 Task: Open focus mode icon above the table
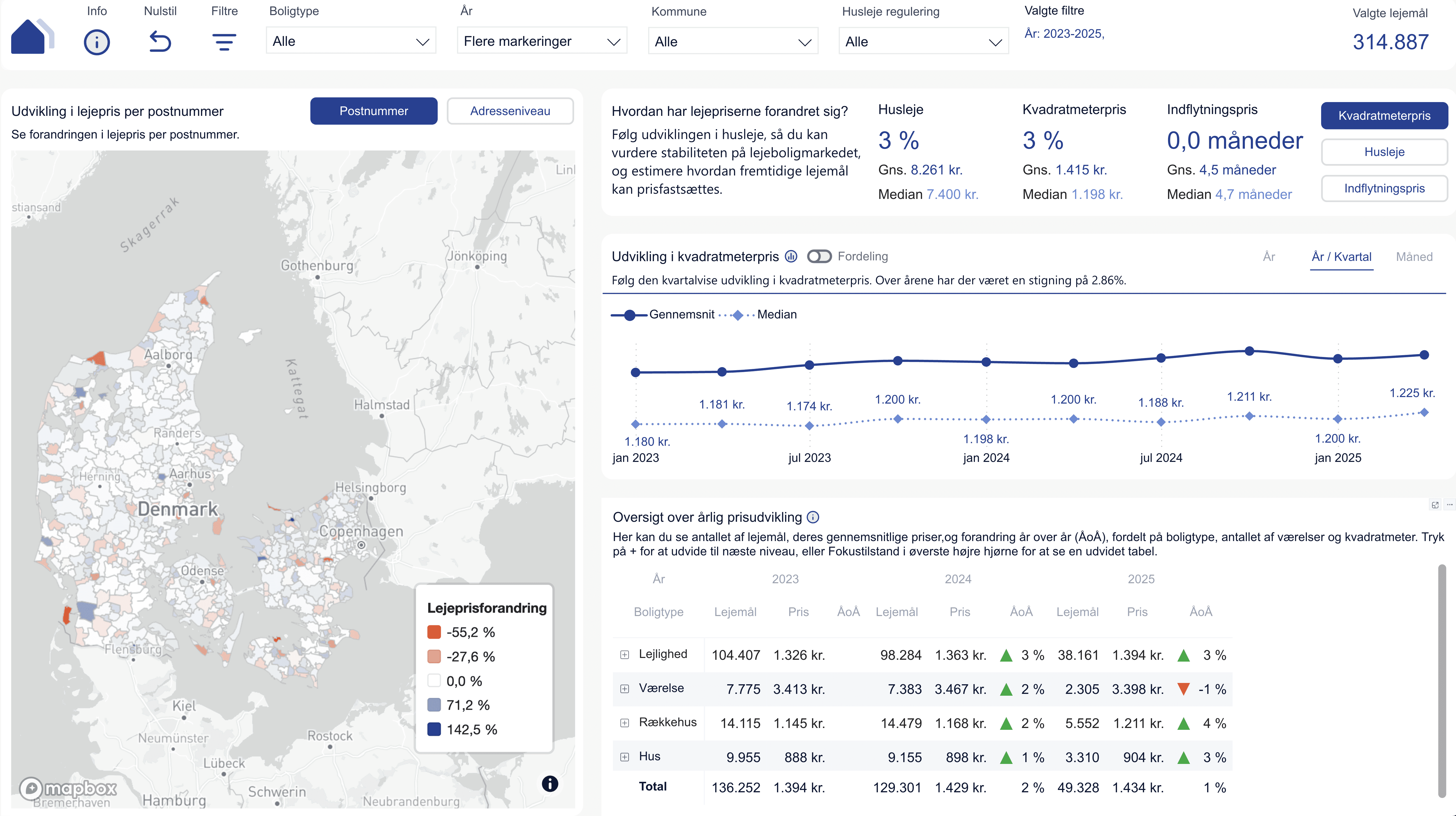pyautogui.click(x=1435, y=505)
